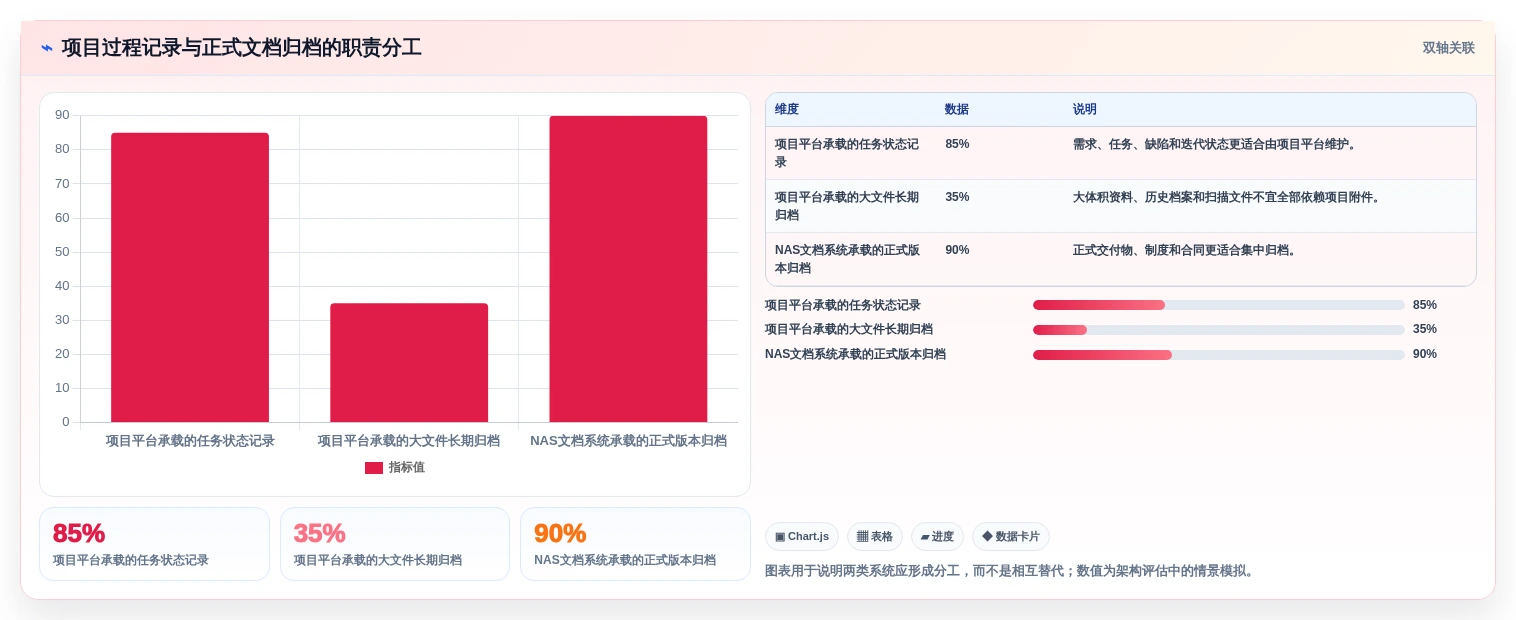
Task: Click the y-axis tick label 0
Action: [66, 422]
